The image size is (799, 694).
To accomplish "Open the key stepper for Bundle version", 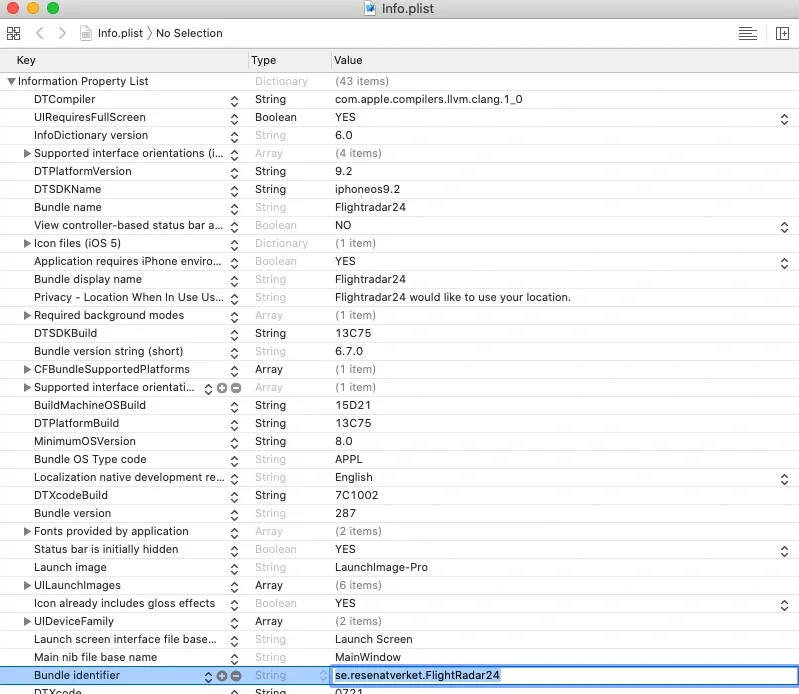I will 234,515.
